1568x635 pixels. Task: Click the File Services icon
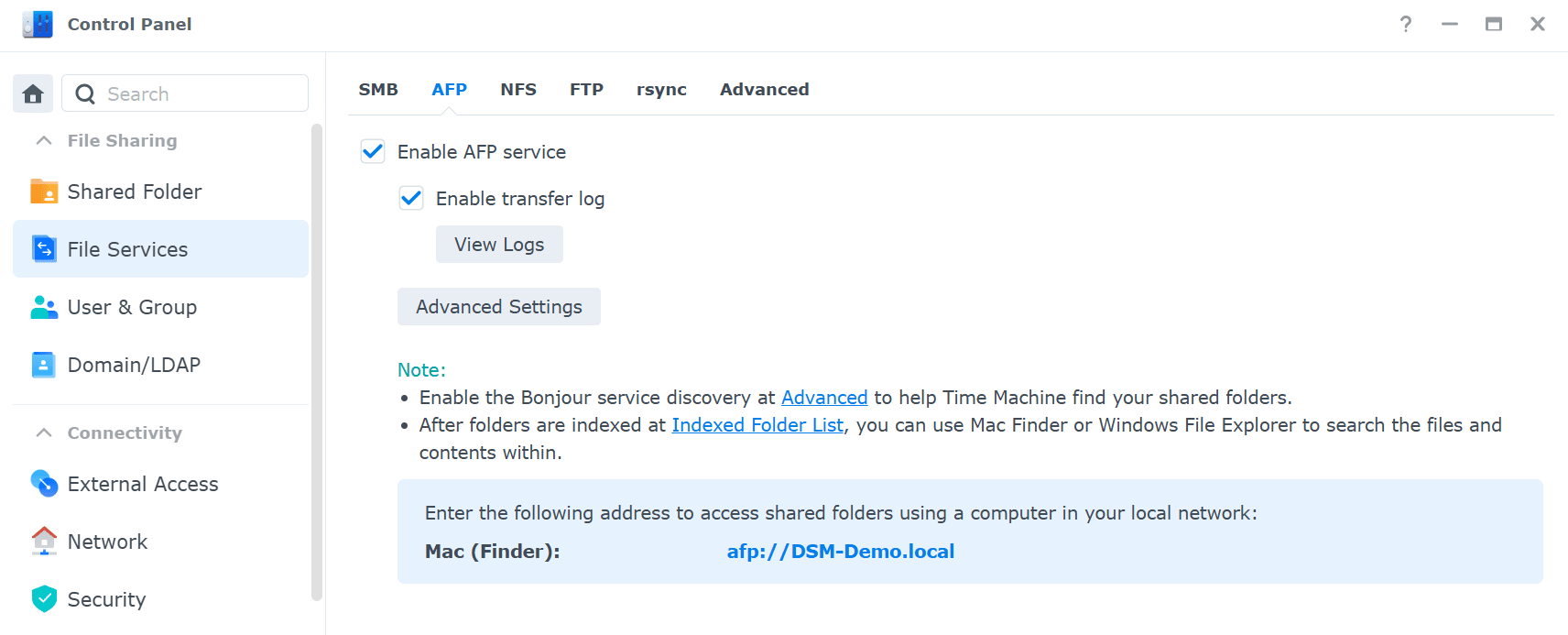click(44, 249)
